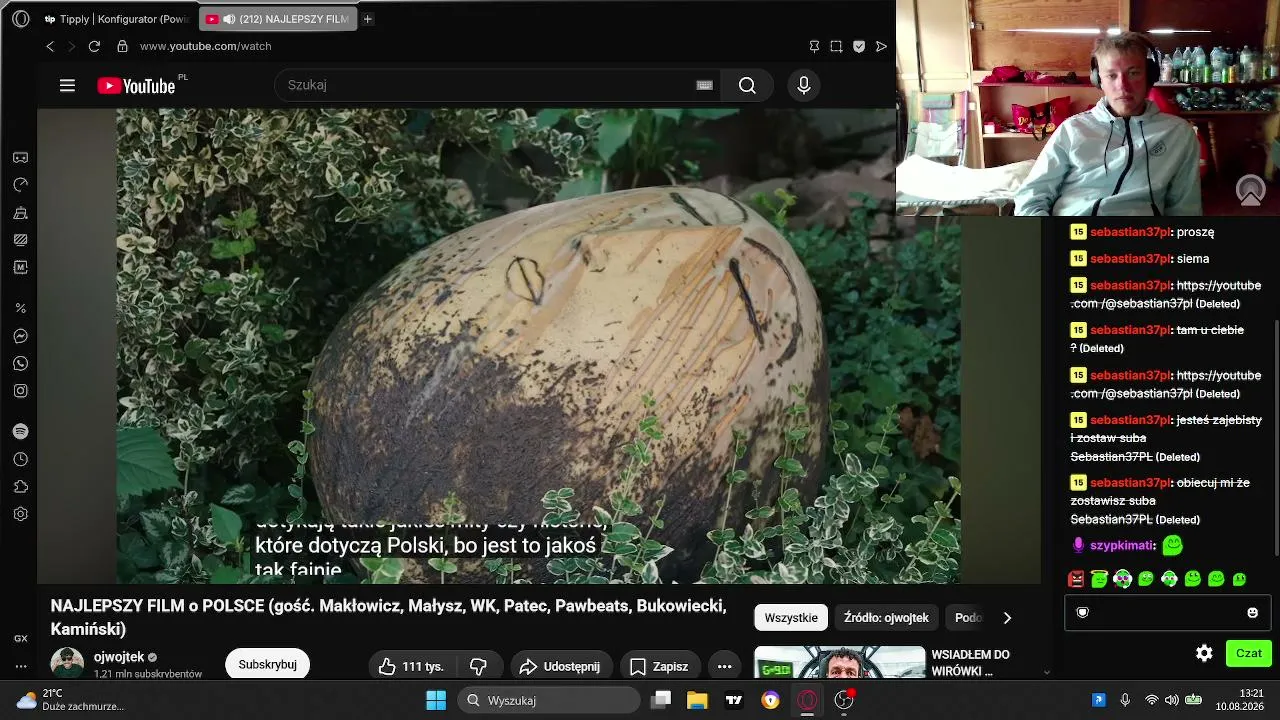
Task: Open GX Corner gamepad icon in sidebar
Action: [20, 157]
